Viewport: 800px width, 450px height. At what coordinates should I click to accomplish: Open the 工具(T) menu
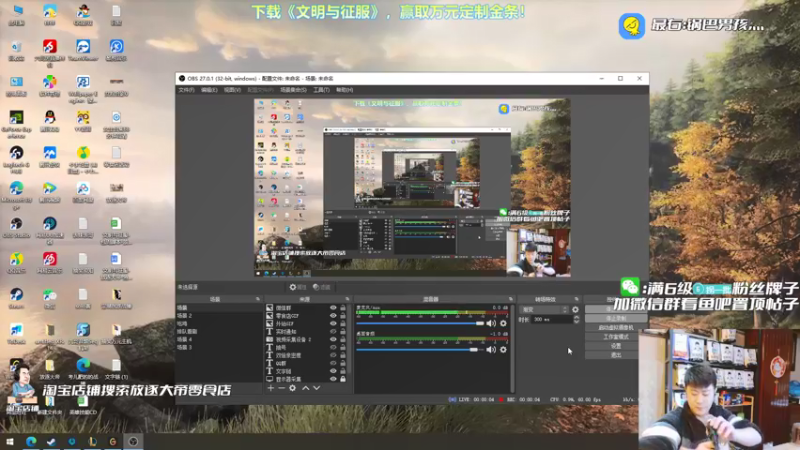(321, 90)
